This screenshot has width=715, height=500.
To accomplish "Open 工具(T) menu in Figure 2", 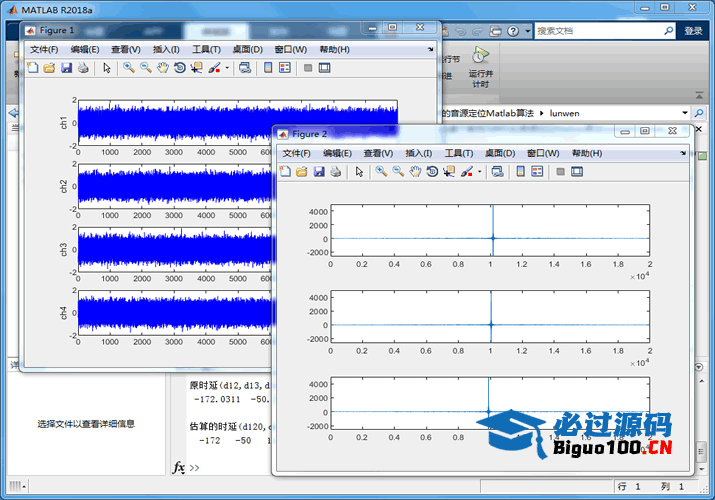I will 458,153.
